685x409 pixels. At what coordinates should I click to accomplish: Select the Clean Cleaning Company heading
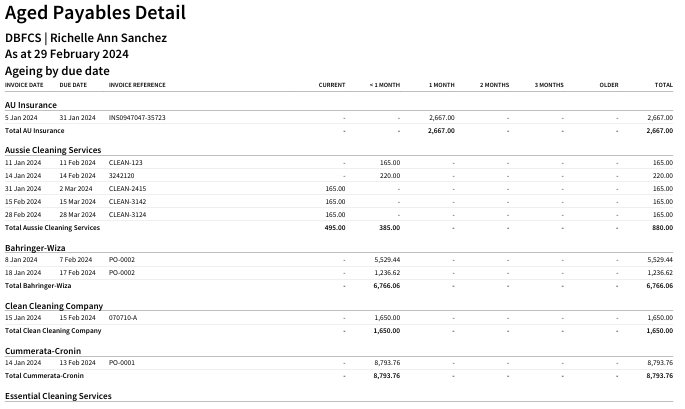[54, 306]
